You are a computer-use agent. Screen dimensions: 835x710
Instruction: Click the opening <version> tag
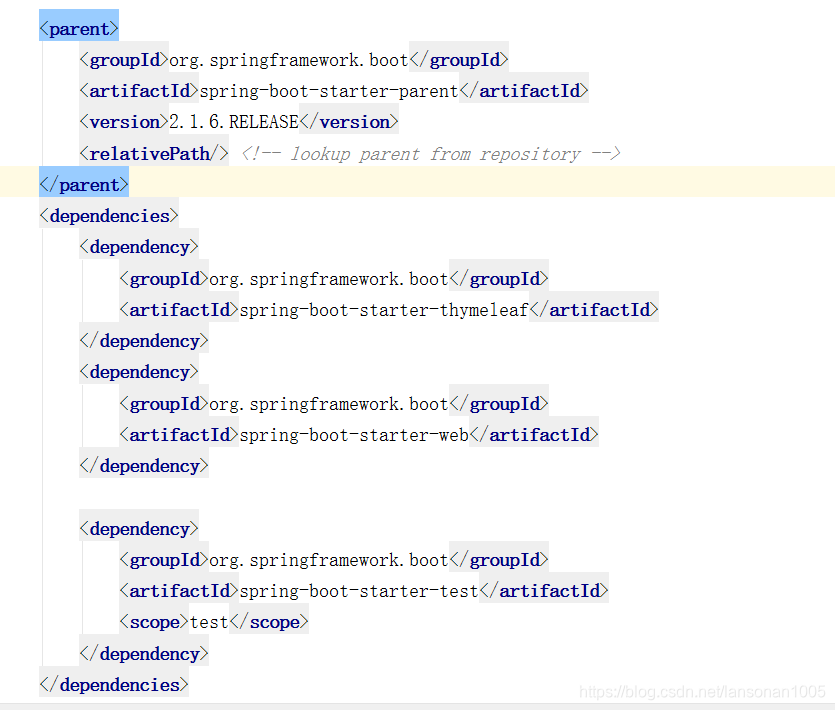click(x=124, y=122)
